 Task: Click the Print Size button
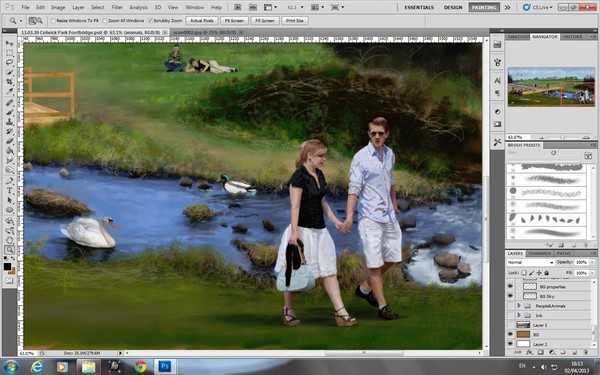(295, 21)
